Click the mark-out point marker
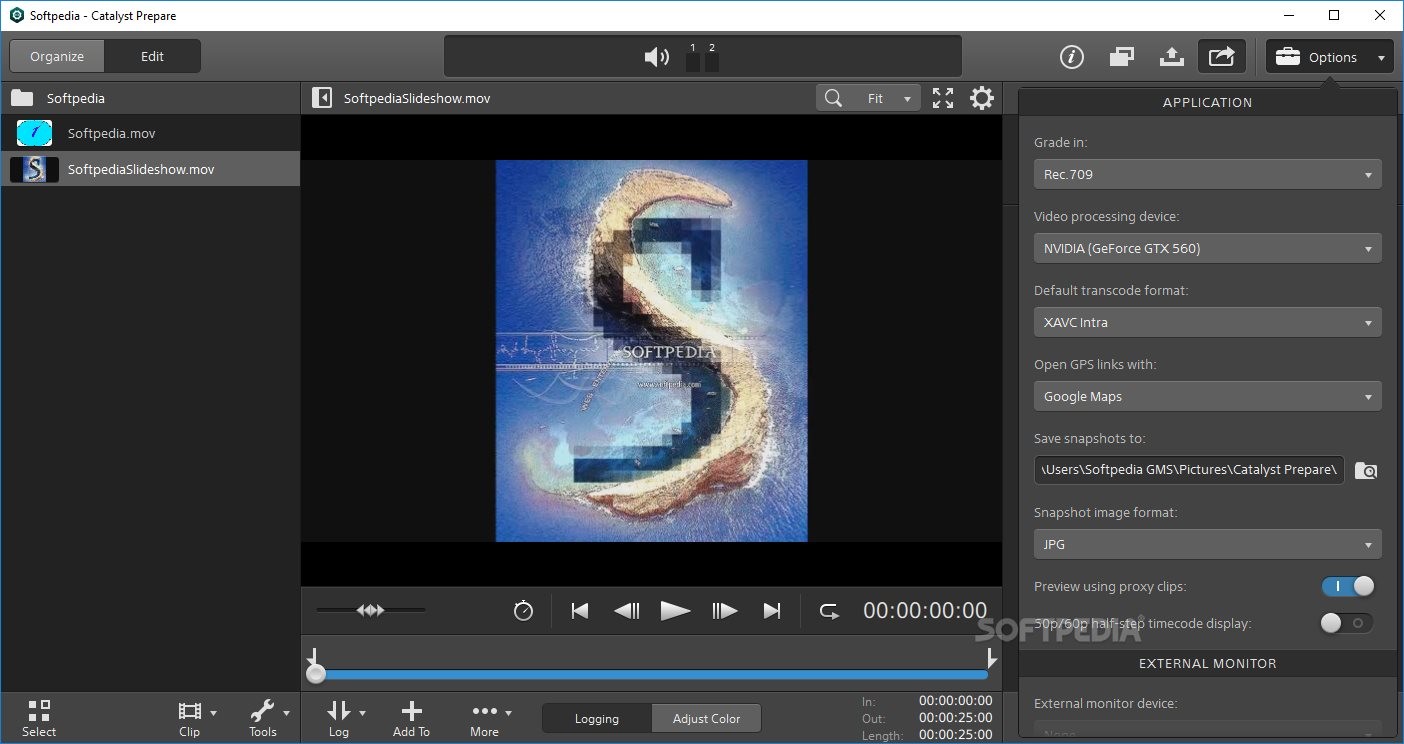 point(991,657)
